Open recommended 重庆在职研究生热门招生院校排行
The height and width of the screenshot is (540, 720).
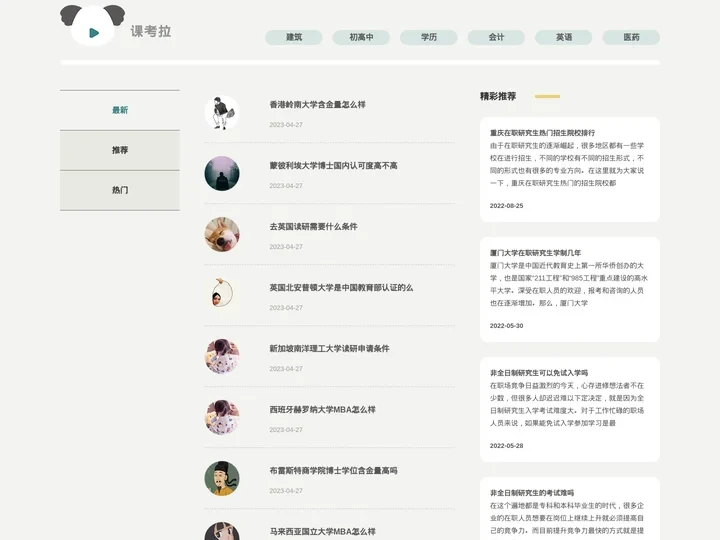542,133
